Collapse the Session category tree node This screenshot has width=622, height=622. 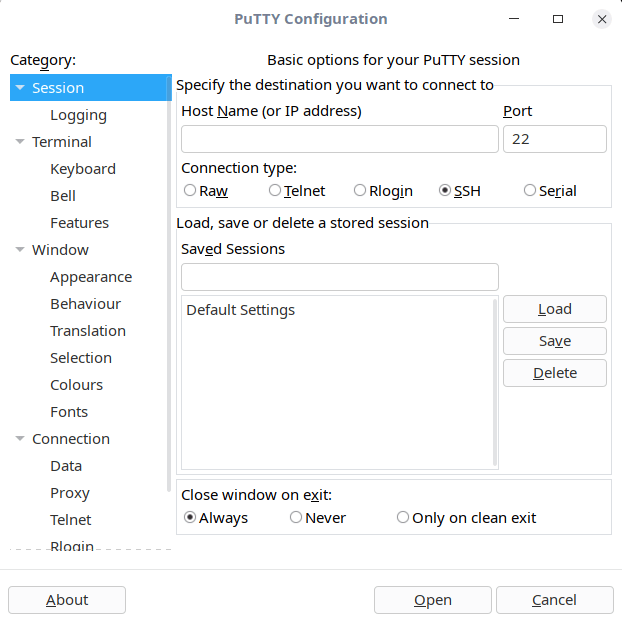(20, 88)
